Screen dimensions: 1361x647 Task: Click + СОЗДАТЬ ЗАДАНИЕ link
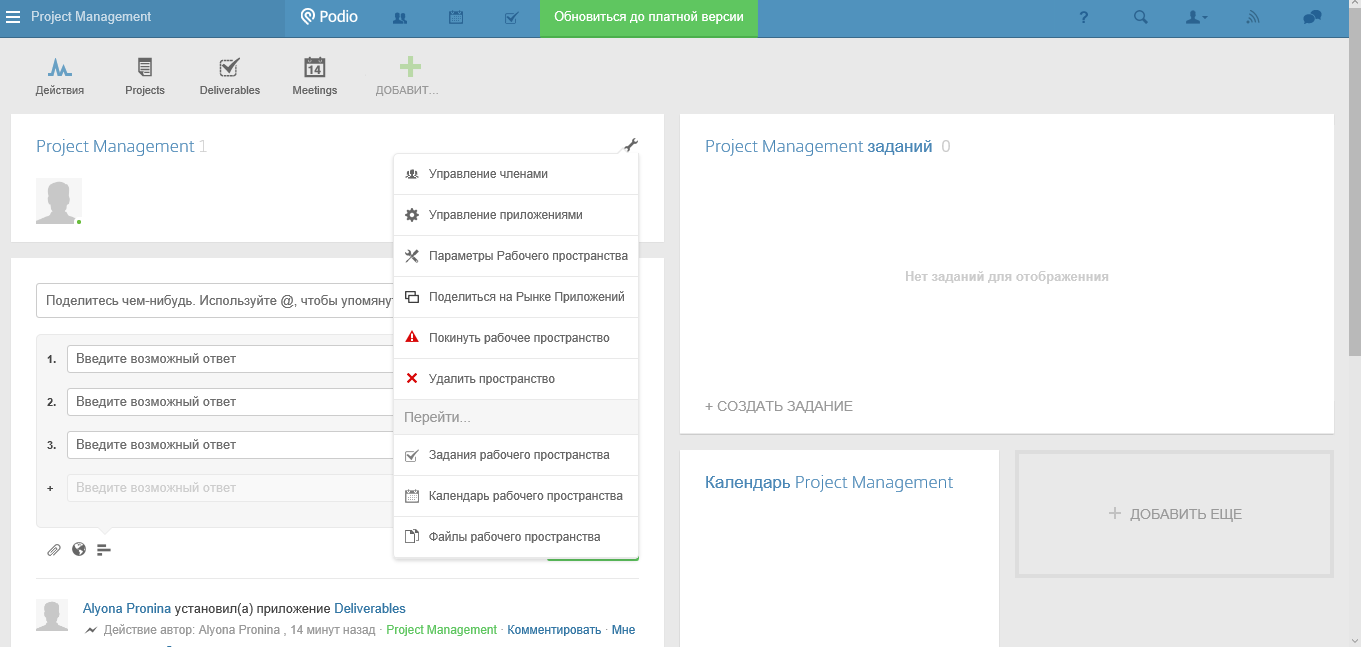point(779,406)
